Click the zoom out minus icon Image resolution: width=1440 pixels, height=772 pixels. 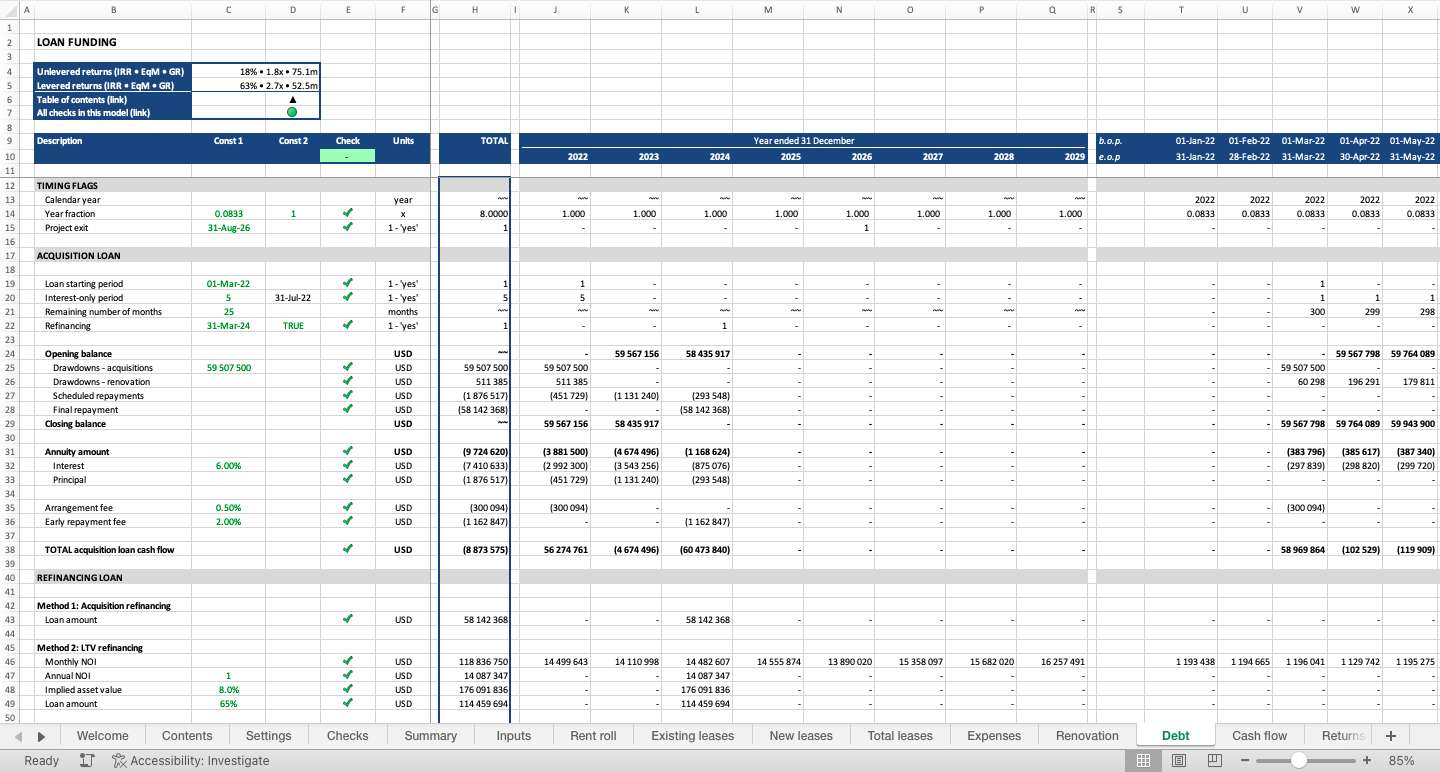click(x=1245, y=761)
